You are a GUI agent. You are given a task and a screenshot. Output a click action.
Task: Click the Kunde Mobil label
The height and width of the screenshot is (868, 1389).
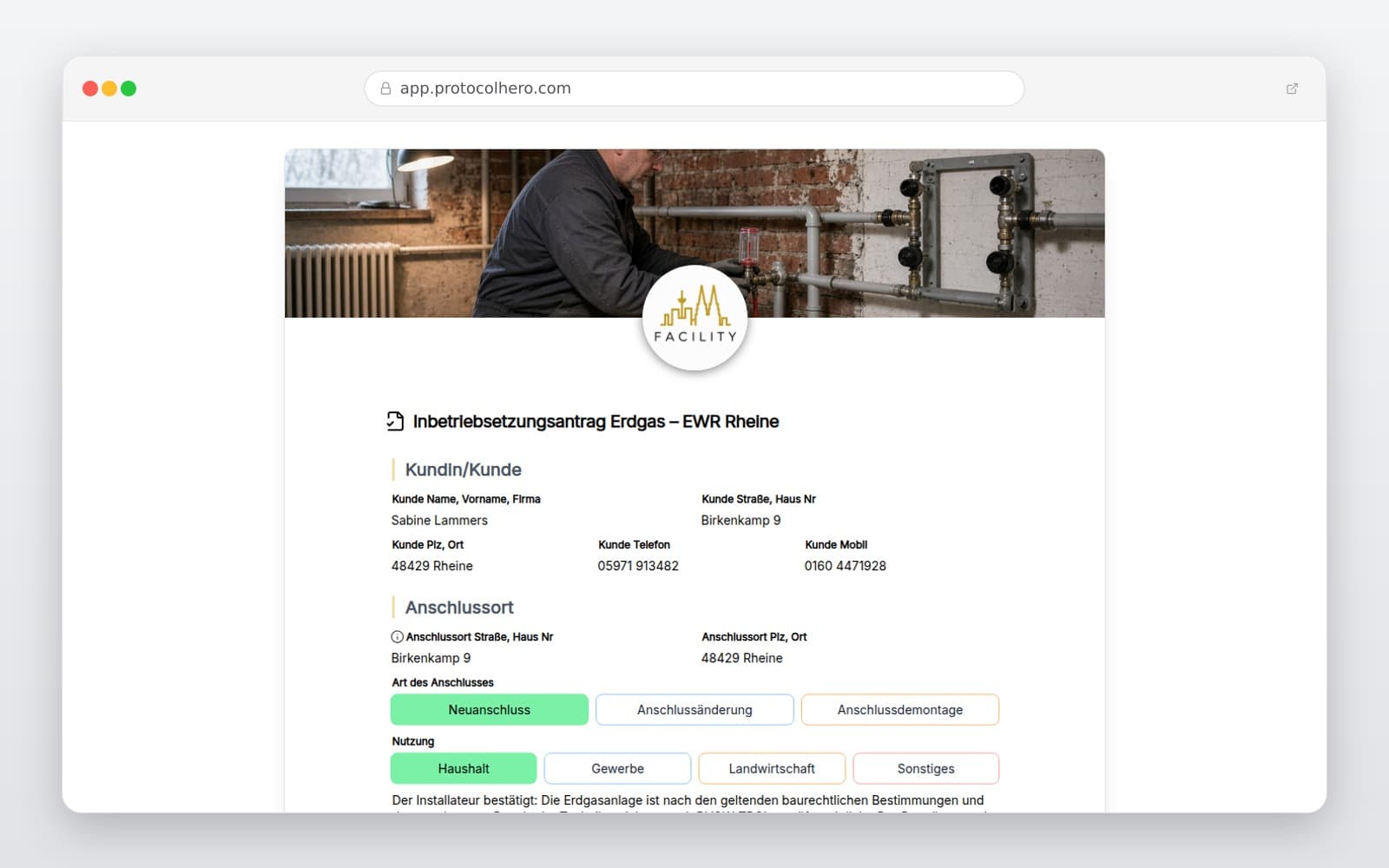pos(836,545)
